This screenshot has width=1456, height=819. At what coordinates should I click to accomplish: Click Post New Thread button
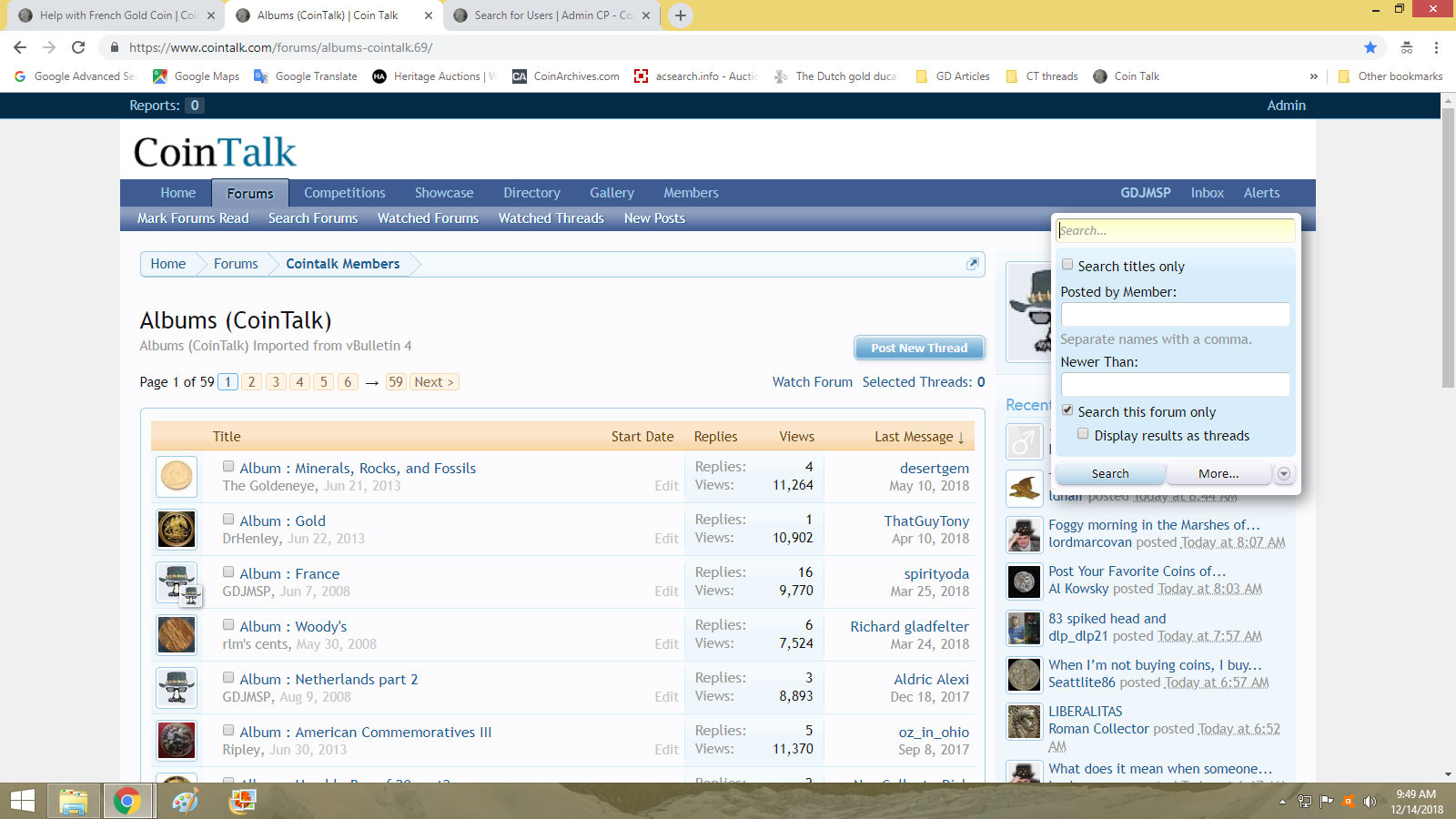coord(919,348)
